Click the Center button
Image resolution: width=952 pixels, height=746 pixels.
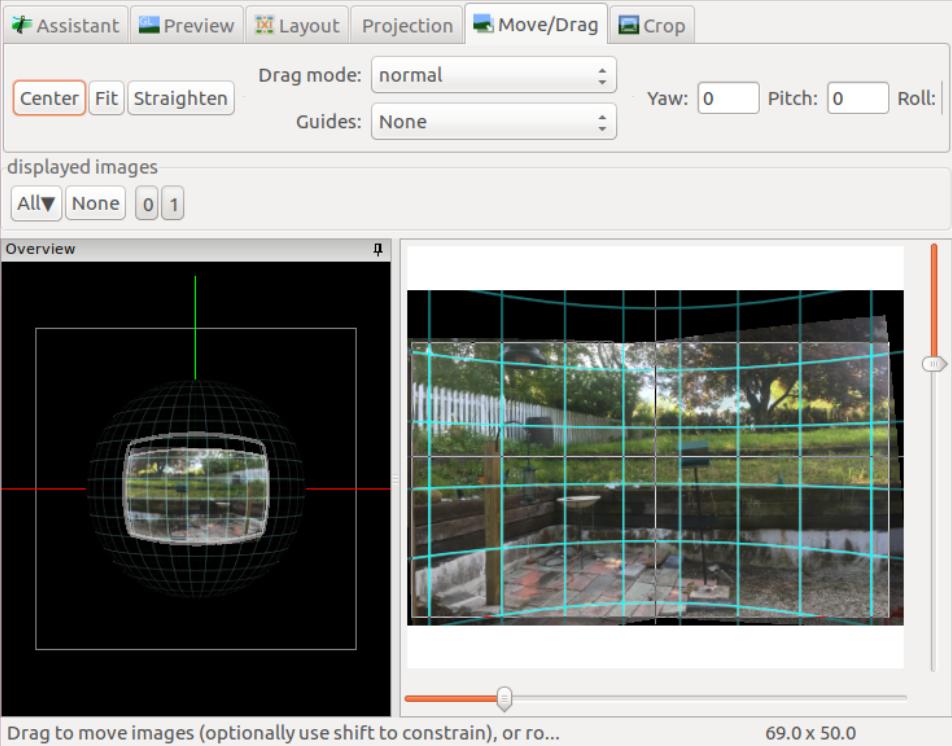coord(49,98)
